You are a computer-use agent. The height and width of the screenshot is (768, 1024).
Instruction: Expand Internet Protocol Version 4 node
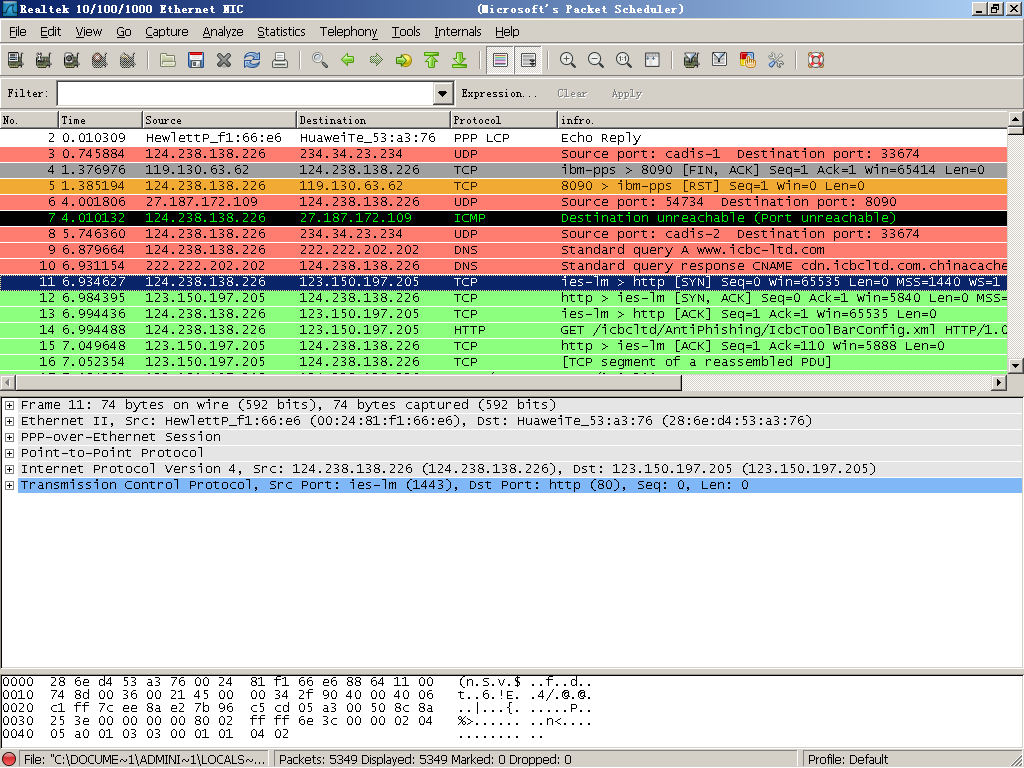point(9,469)
